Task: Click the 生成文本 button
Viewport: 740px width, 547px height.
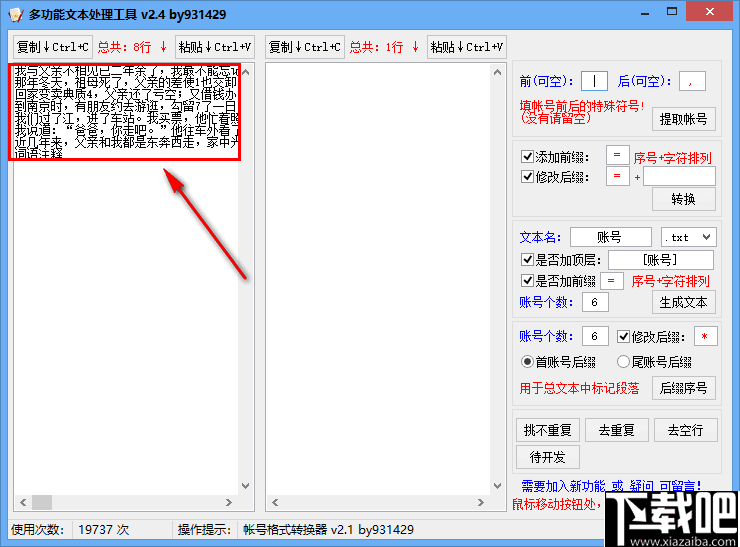Action: (x=683, y=302)
